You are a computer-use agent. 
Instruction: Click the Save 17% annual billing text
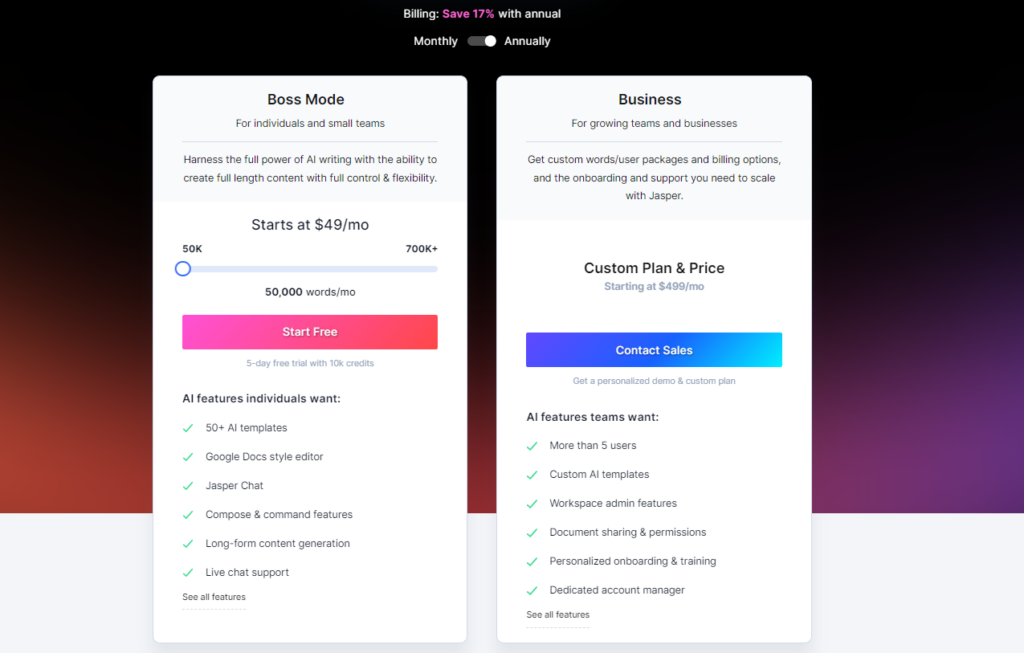(x=468, y=14)
